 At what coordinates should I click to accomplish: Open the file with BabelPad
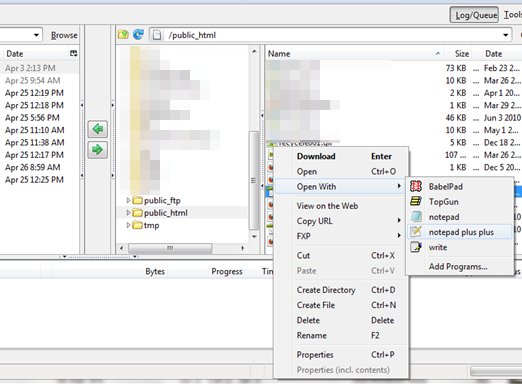point(459,186)
